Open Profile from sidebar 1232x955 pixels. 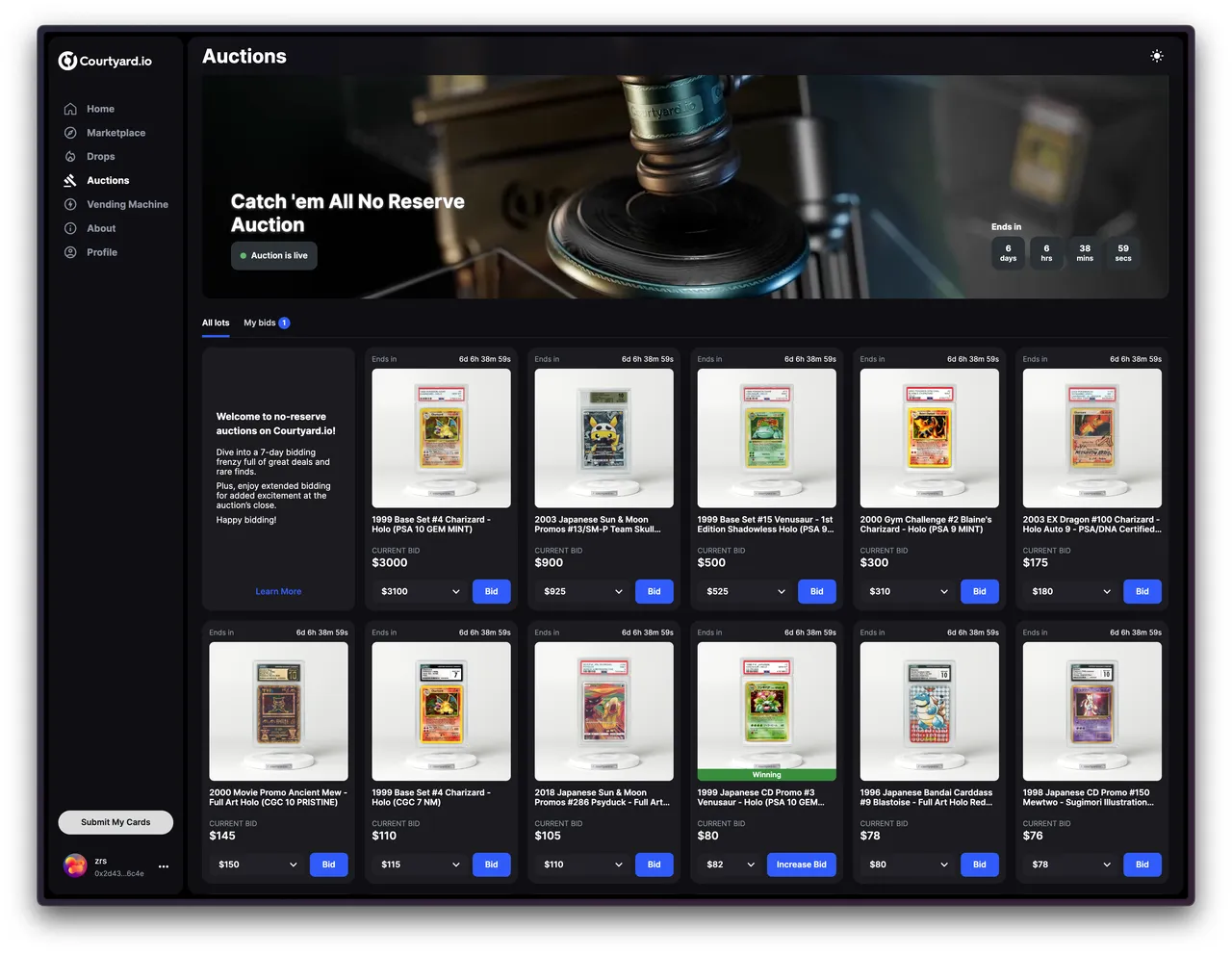pyautogui.click(x=102, y=252)
